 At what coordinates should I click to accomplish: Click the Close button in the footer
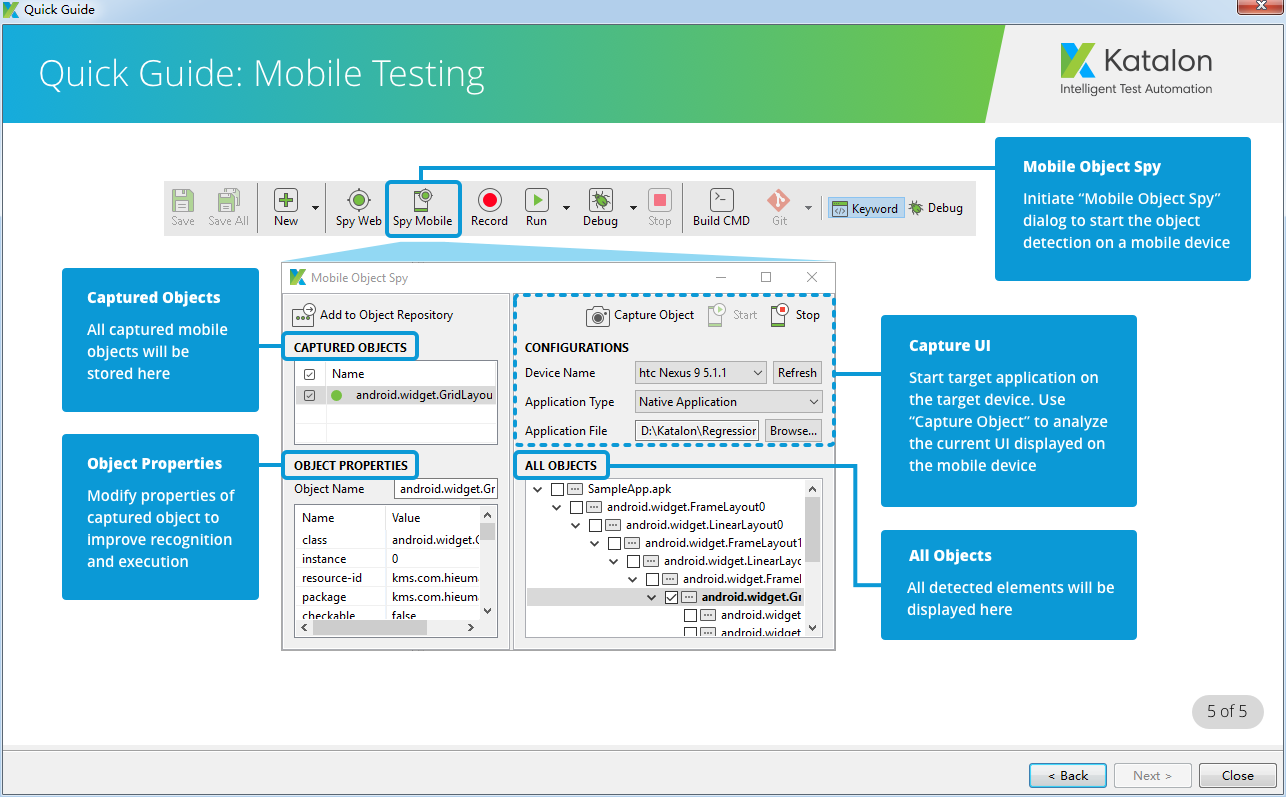(1238, 775)
